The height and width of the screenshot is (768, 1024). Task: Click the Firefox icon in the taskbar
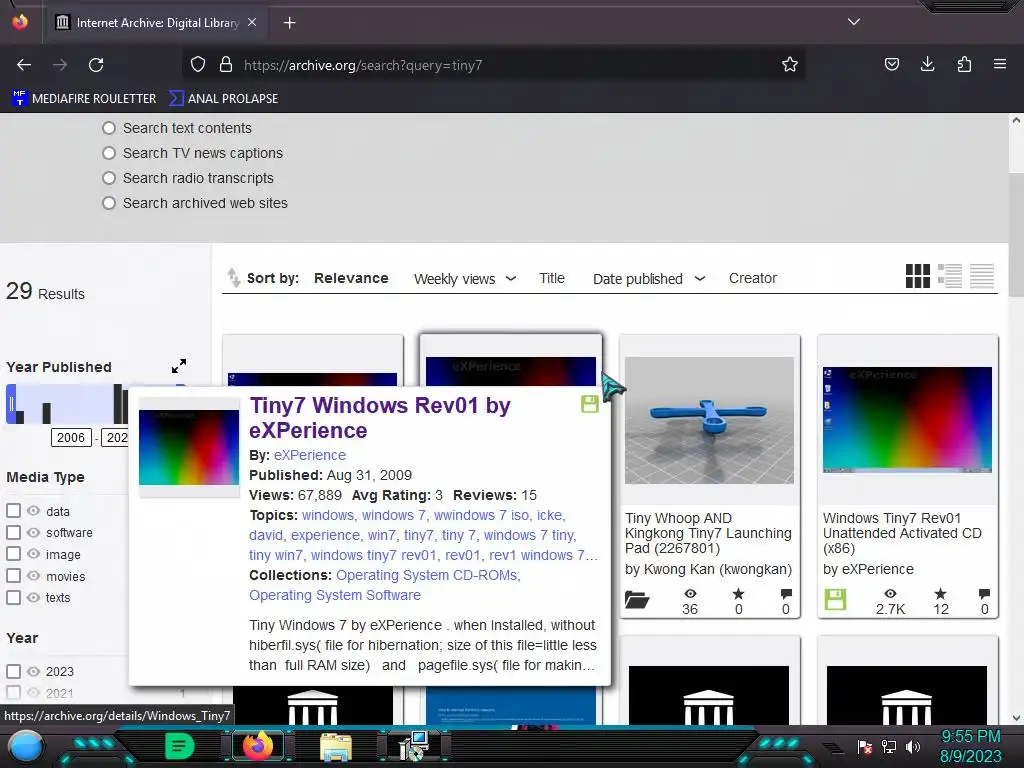coord(257,746)
